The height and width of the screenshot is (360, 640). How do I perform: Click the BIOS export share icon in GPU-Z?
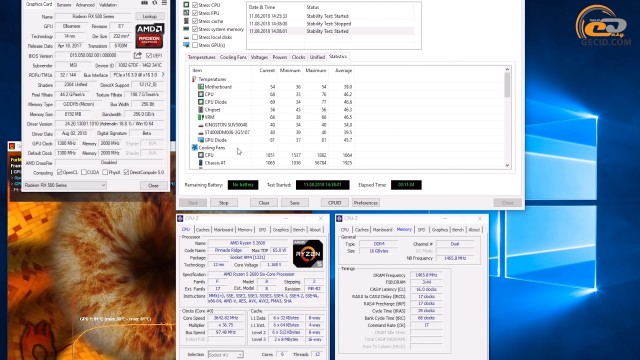click(138, 55)
